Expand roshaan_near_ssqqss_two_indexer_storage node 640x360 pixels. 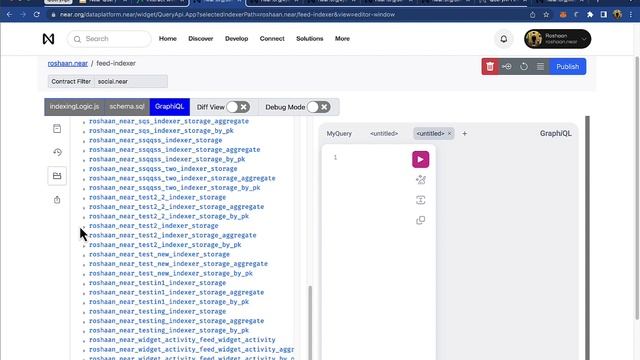pyautogui.click(x=84, y=170)
